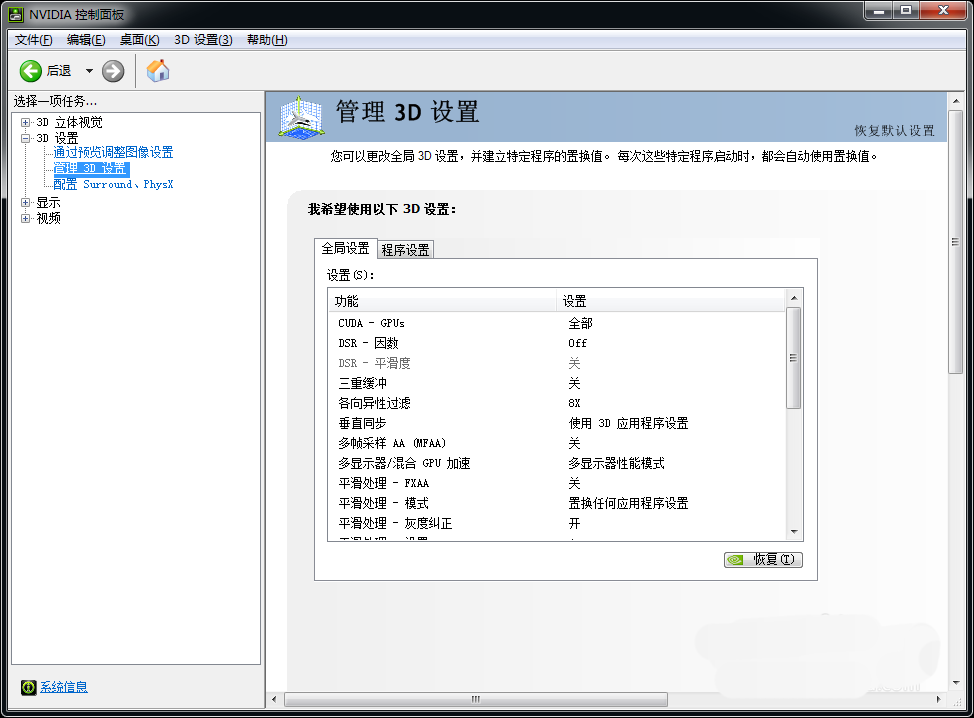Click the 使用 3D 应用程序设置 value
974x718 pixels.
[628, 423]
